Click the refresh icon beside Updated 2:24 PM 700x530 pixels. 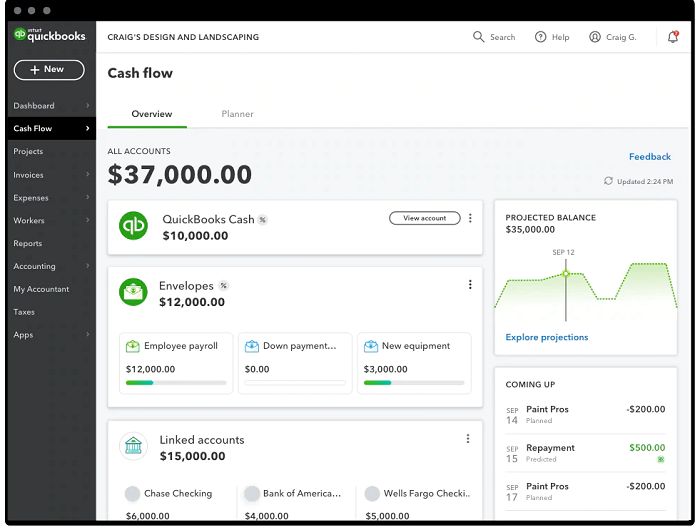click(x=608, y=181)
